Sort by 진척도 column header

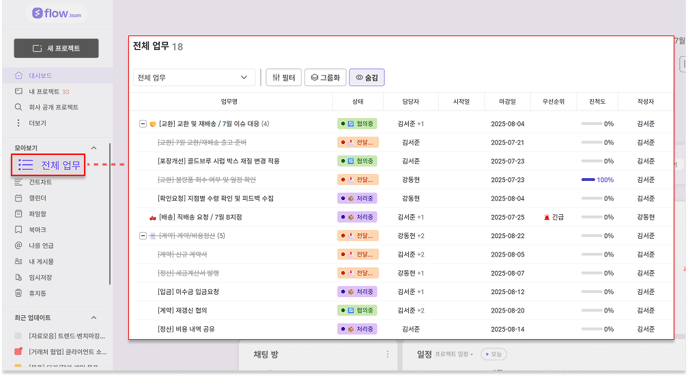(x=597, y=102)
